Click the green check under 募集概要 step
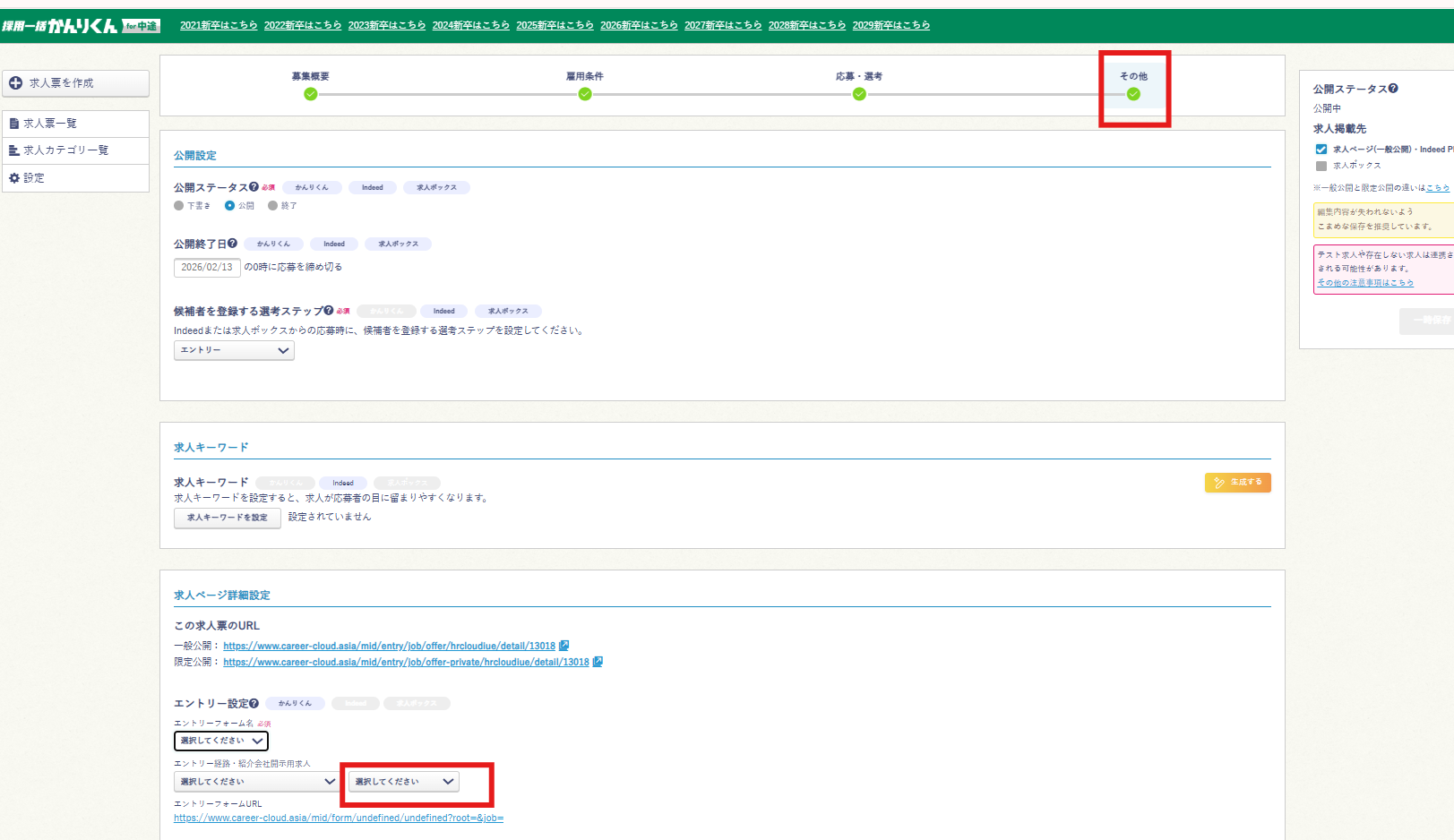The image size is (1454, 840). 310,94
